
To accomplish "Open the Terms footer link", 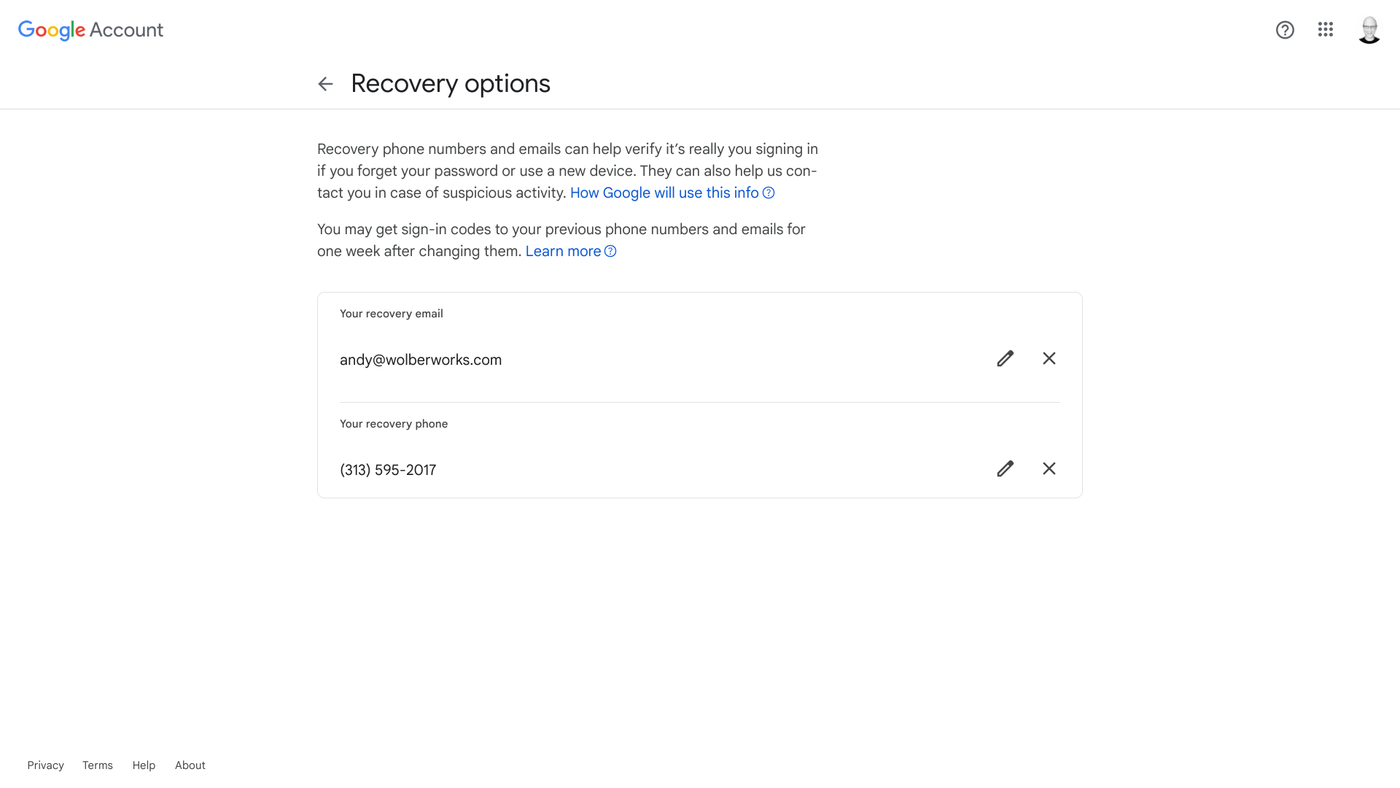I will point(97,765).
